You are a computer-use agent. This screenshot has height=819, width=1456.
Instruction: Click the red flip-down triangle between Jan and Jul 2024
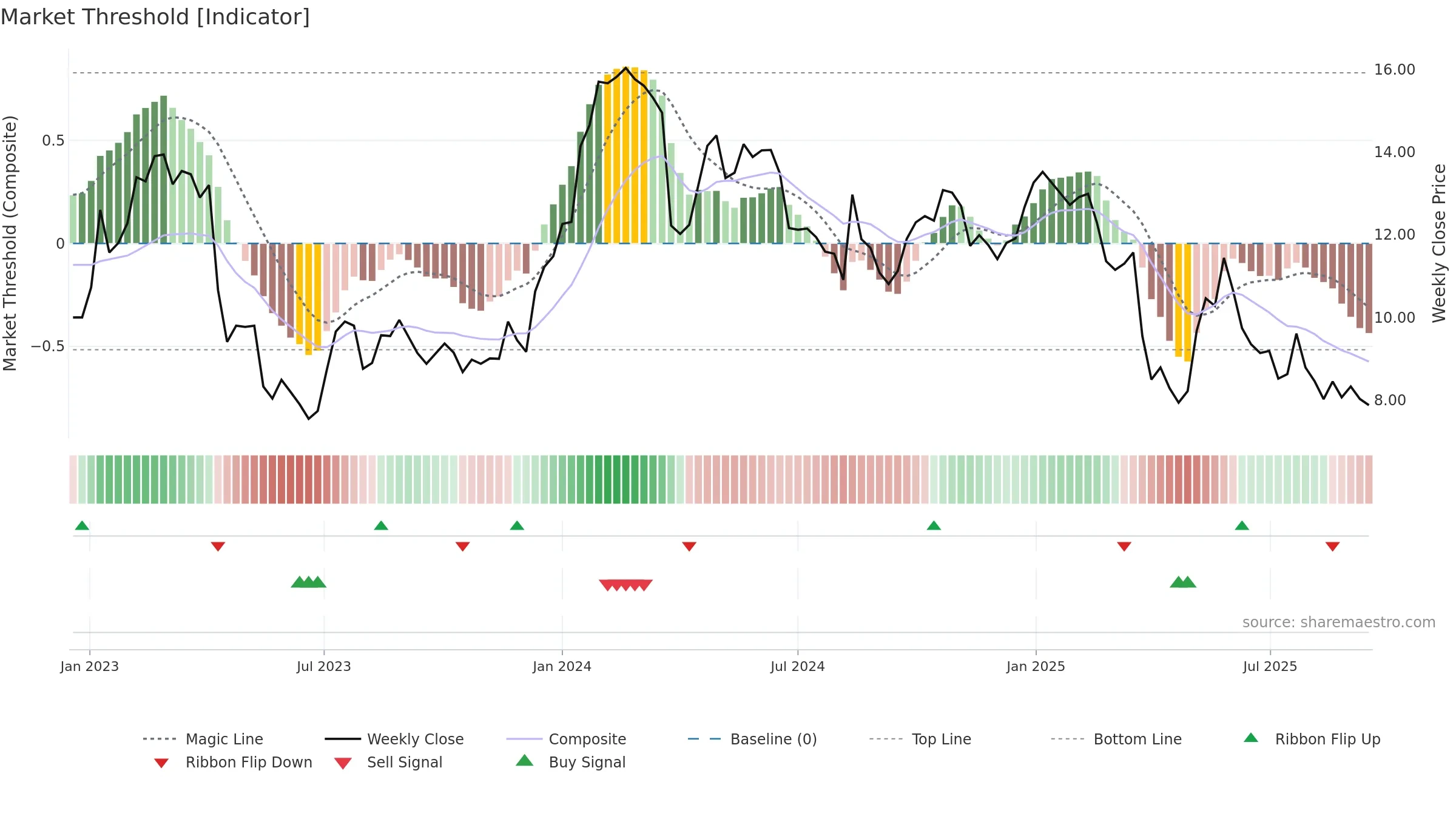[x=689, y=547]
